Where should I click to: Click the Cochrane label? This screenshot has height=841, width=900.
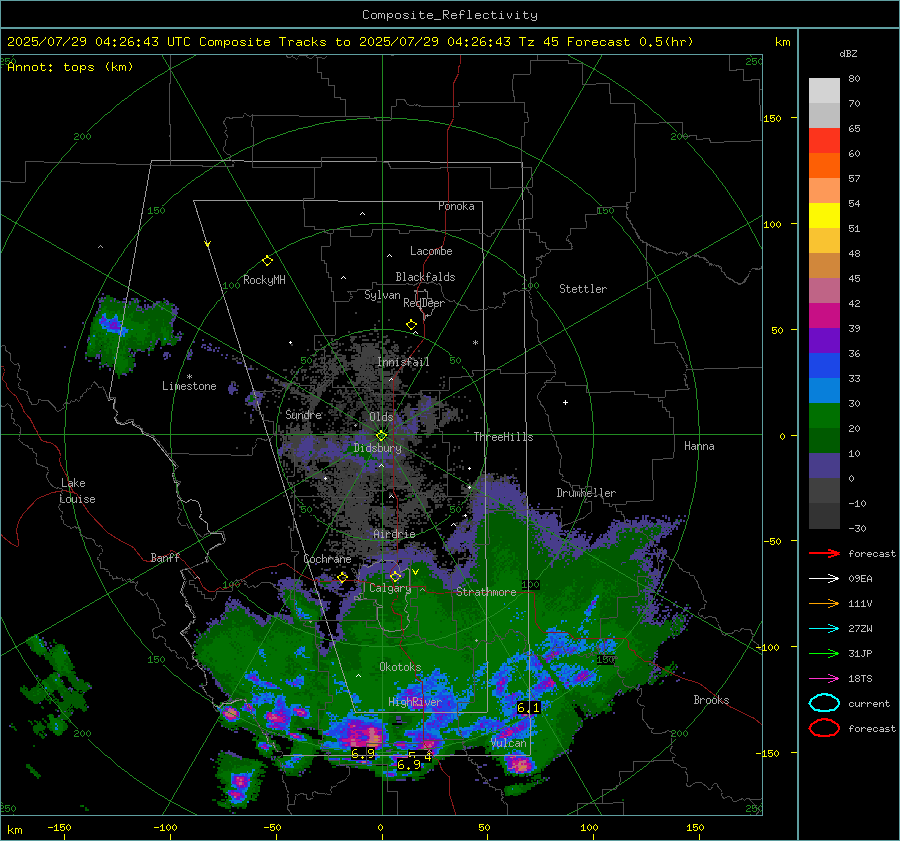327,559
